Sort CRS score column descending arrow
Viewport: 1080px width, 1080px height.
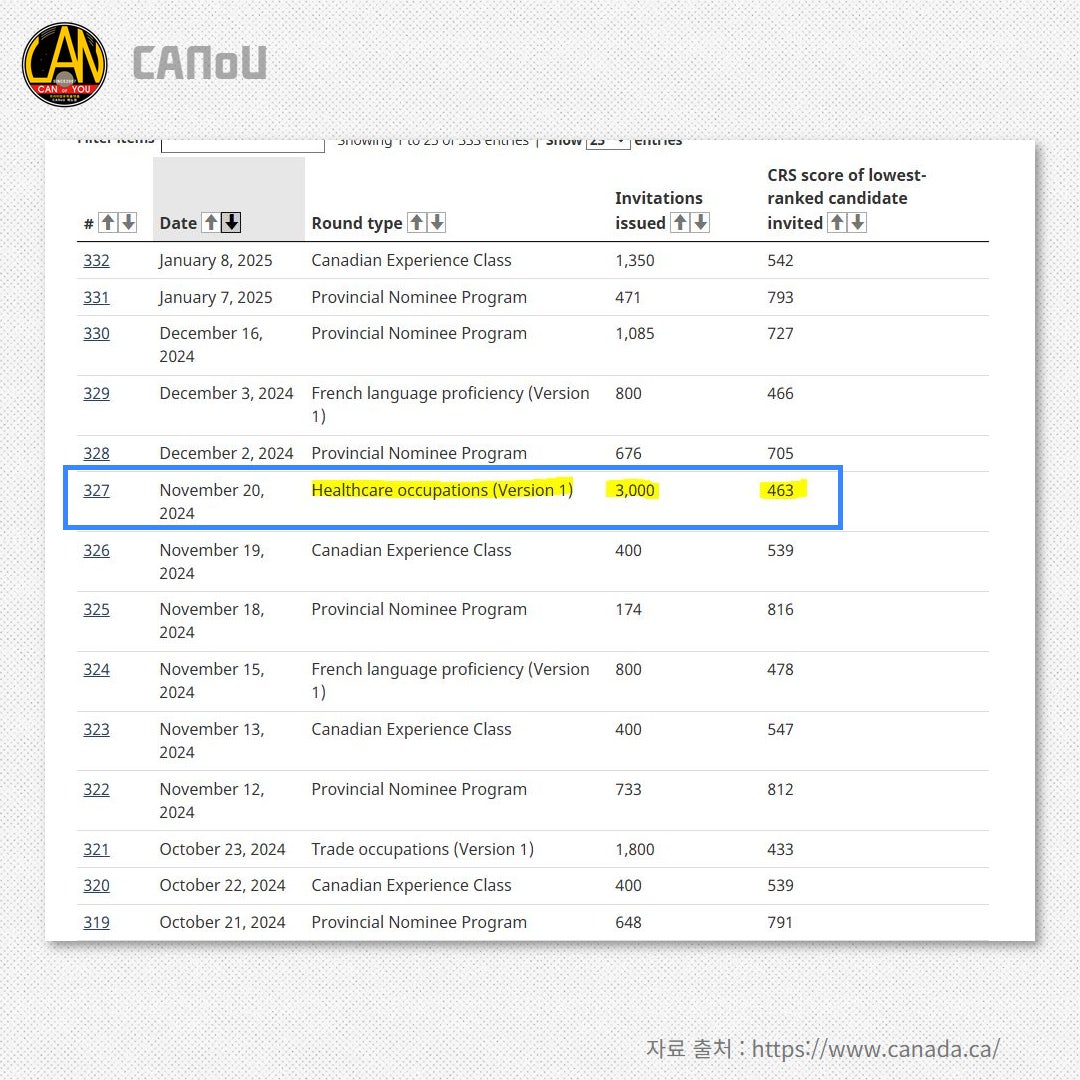[x=857, y=223]
